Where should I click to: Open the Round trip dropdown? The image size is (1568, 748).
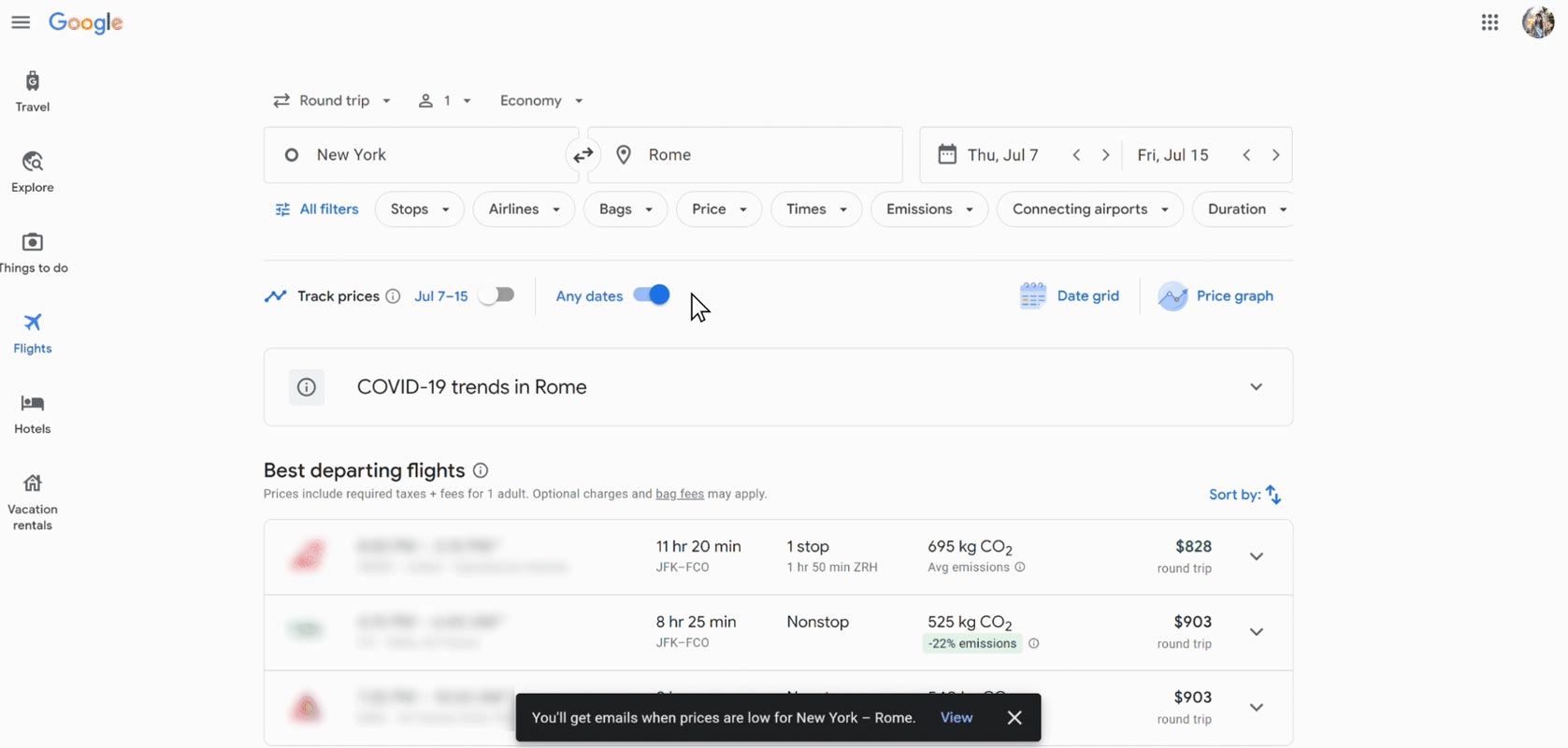click(332, 101)
